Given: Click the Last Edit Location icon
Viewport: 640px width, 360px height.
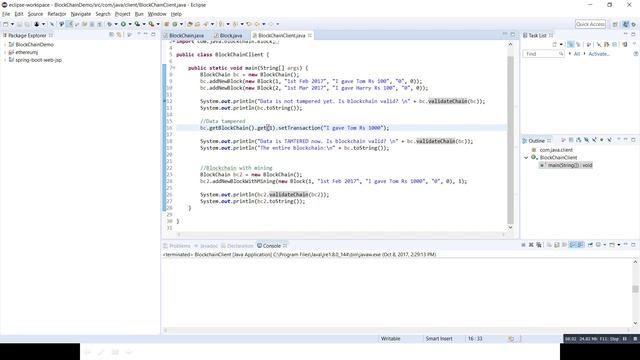Looking at the screenshot, I should 249,24.
